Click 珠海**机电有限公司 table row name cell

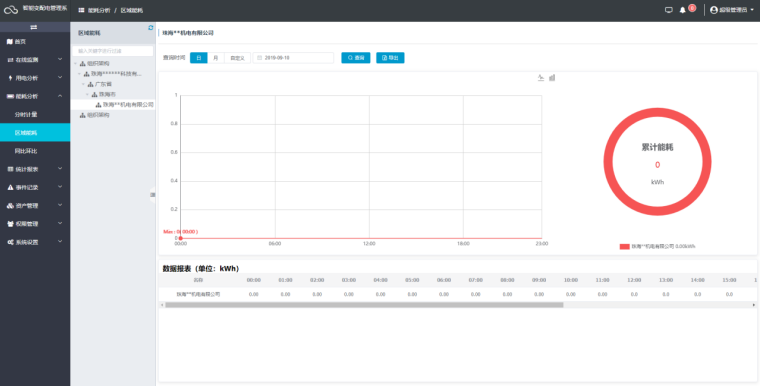198,294
